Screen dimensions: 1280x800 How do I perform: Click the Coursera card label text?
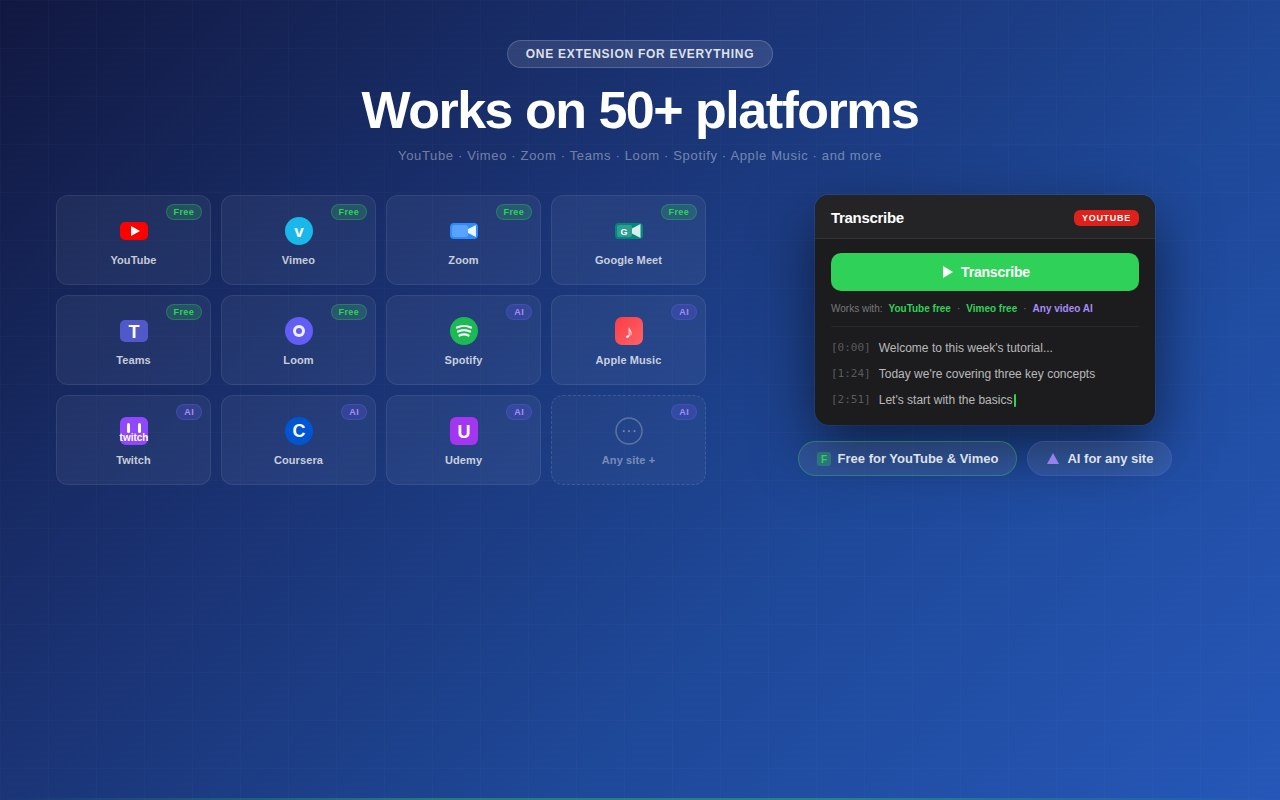(299, 460)
